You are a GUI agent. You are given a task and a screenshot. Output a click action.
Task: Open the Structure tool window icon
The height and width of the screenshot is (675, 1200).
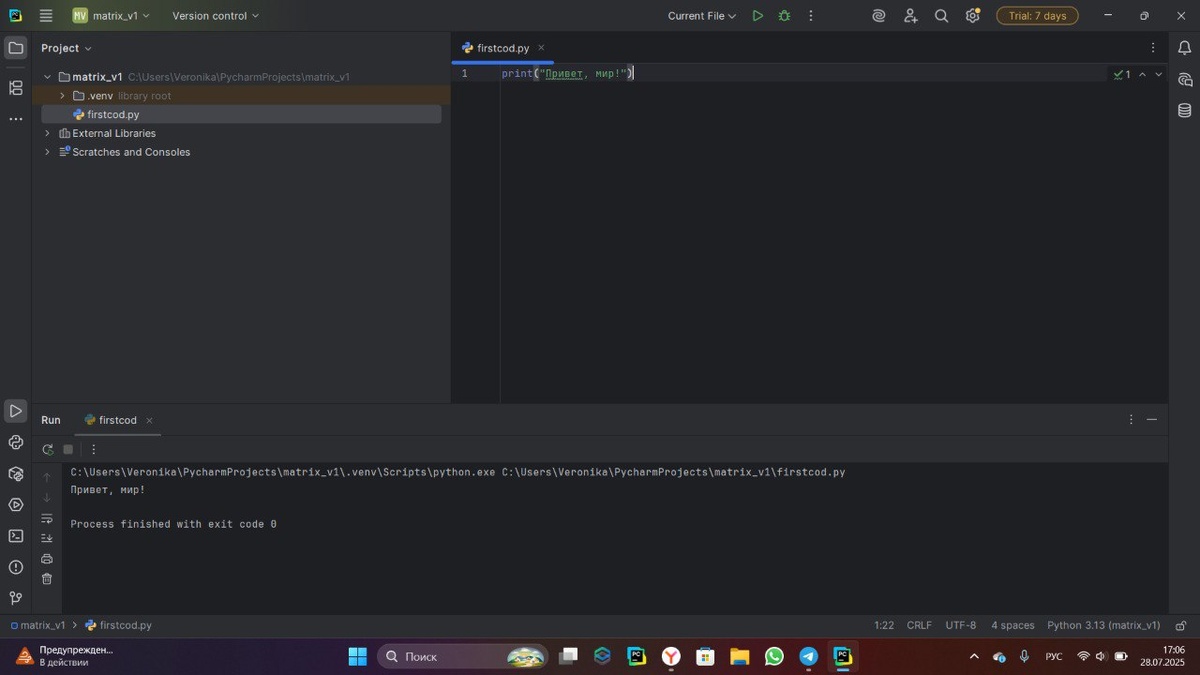[x=16, y=88]
